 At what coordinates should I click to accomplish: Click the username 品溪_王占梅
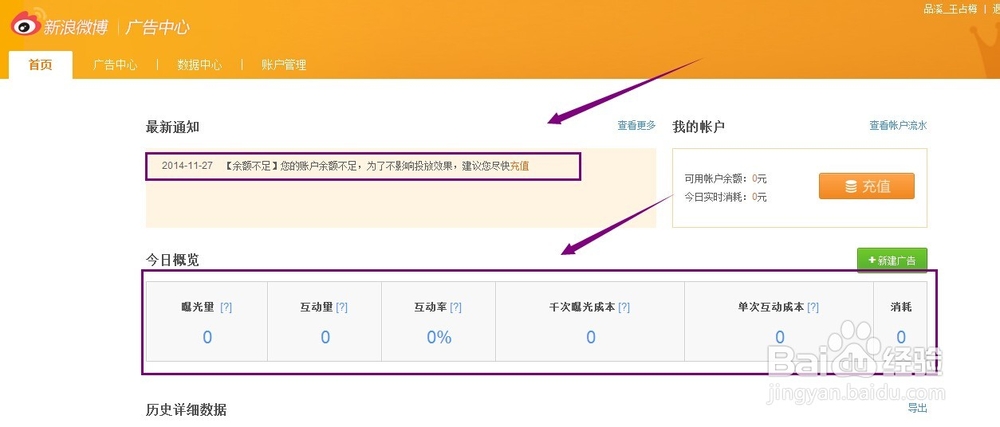[950, 9]
